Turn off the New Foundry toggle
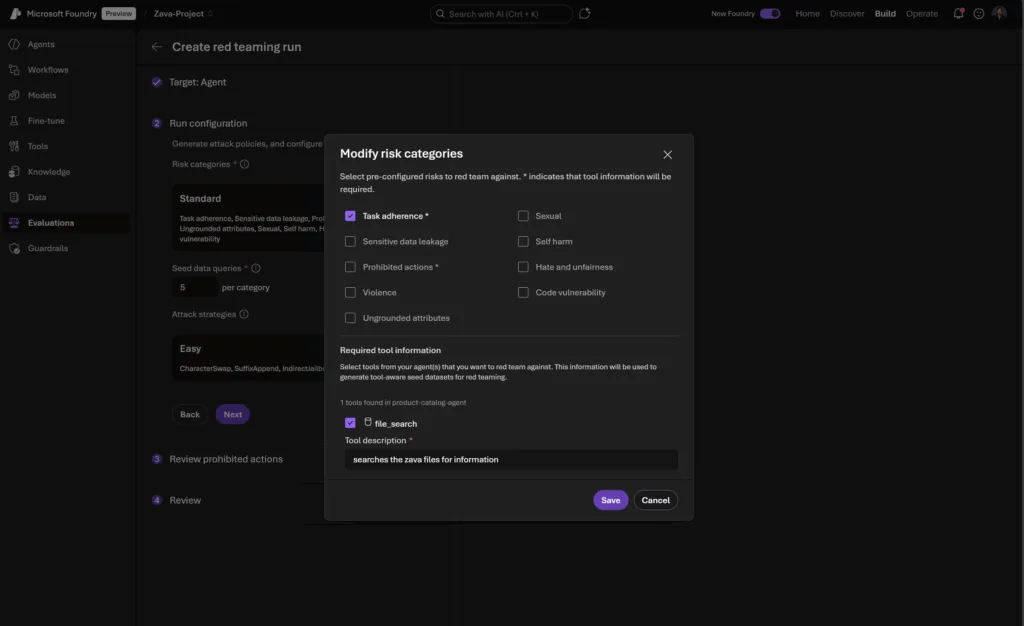1024x626 pixels. [769, 14]
